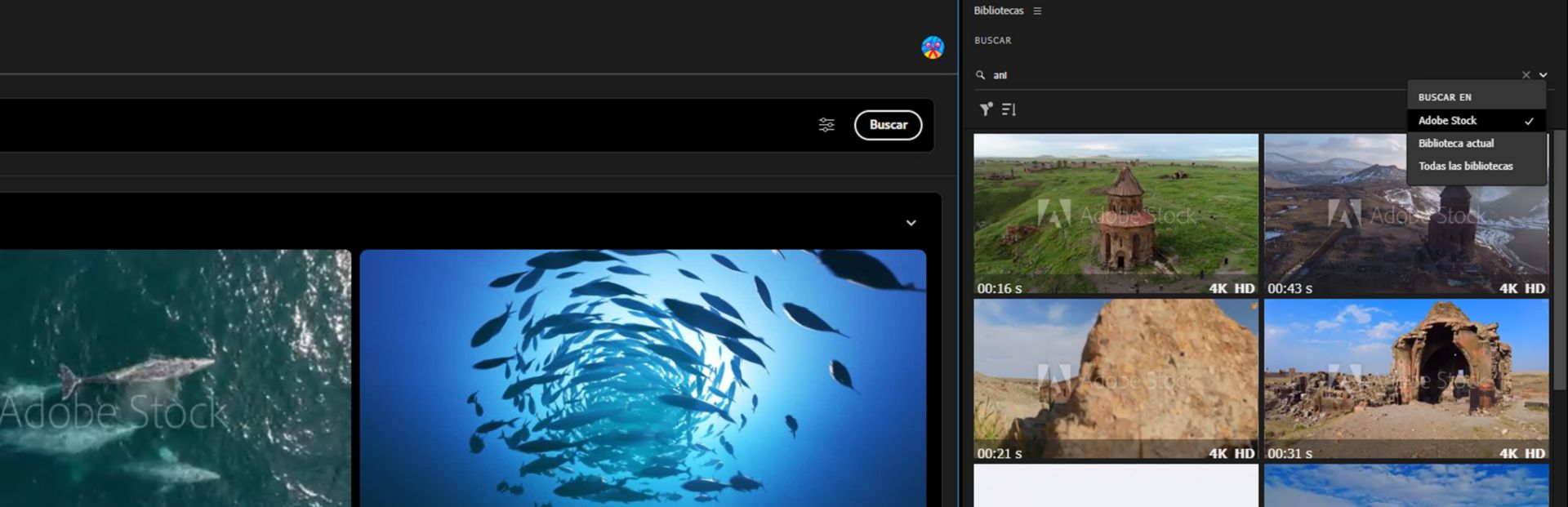
Task: Open the 00:31 s ruined arch clip
Action: pos(1406,380)
